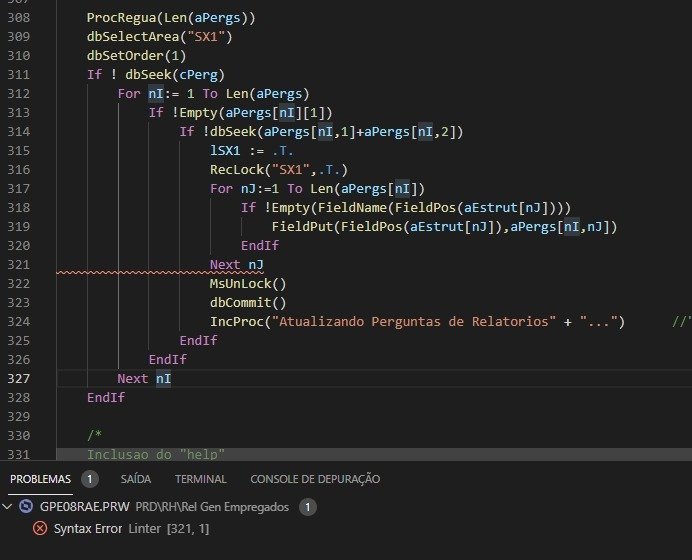Screen dimensions: 692x560
Task: Switch to the SAÍDA tab
Action: click(x=136, y=479)
